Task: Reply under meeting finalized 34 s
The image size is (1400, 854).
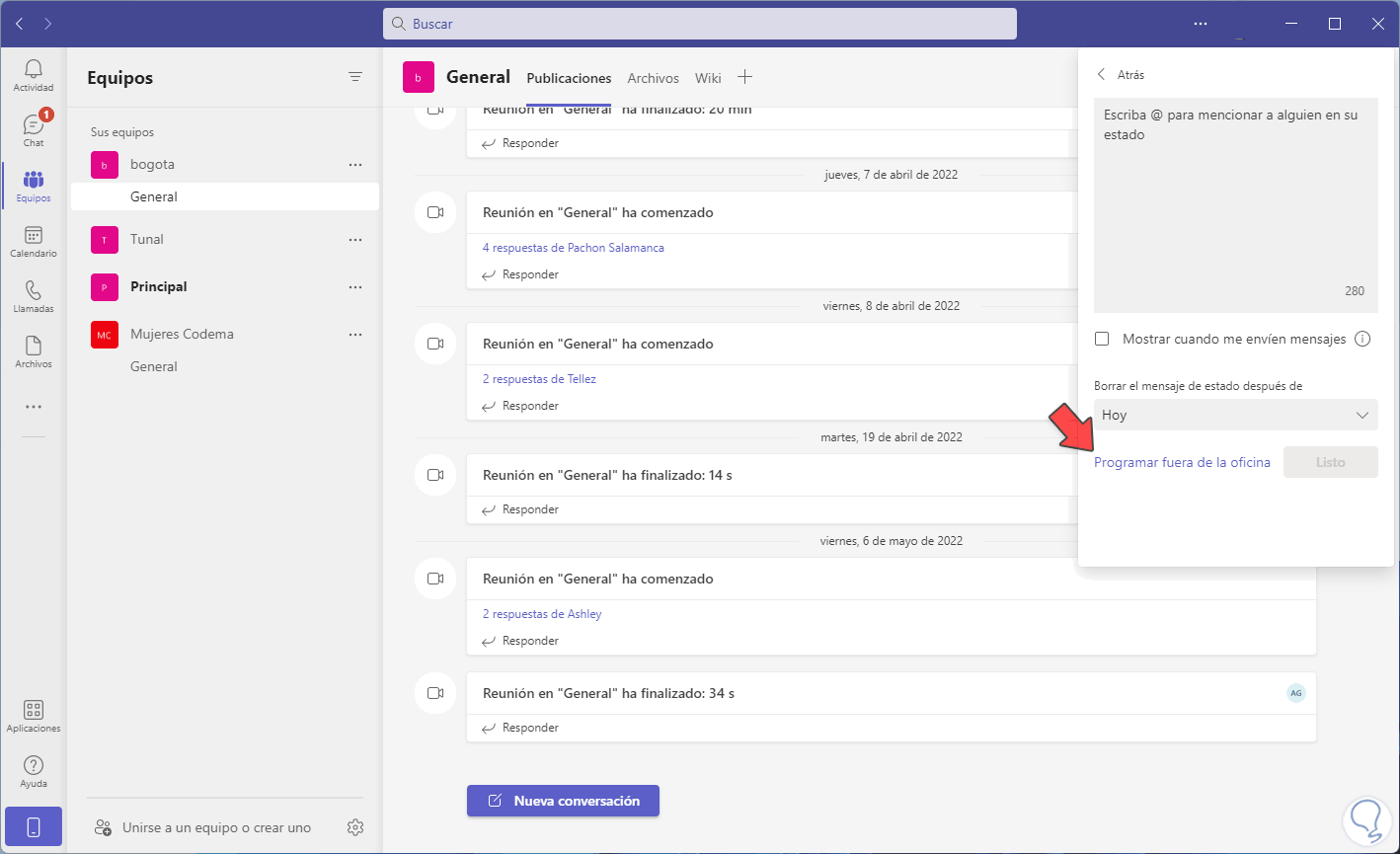Action: pyautogui.click(x=520, y=728)
